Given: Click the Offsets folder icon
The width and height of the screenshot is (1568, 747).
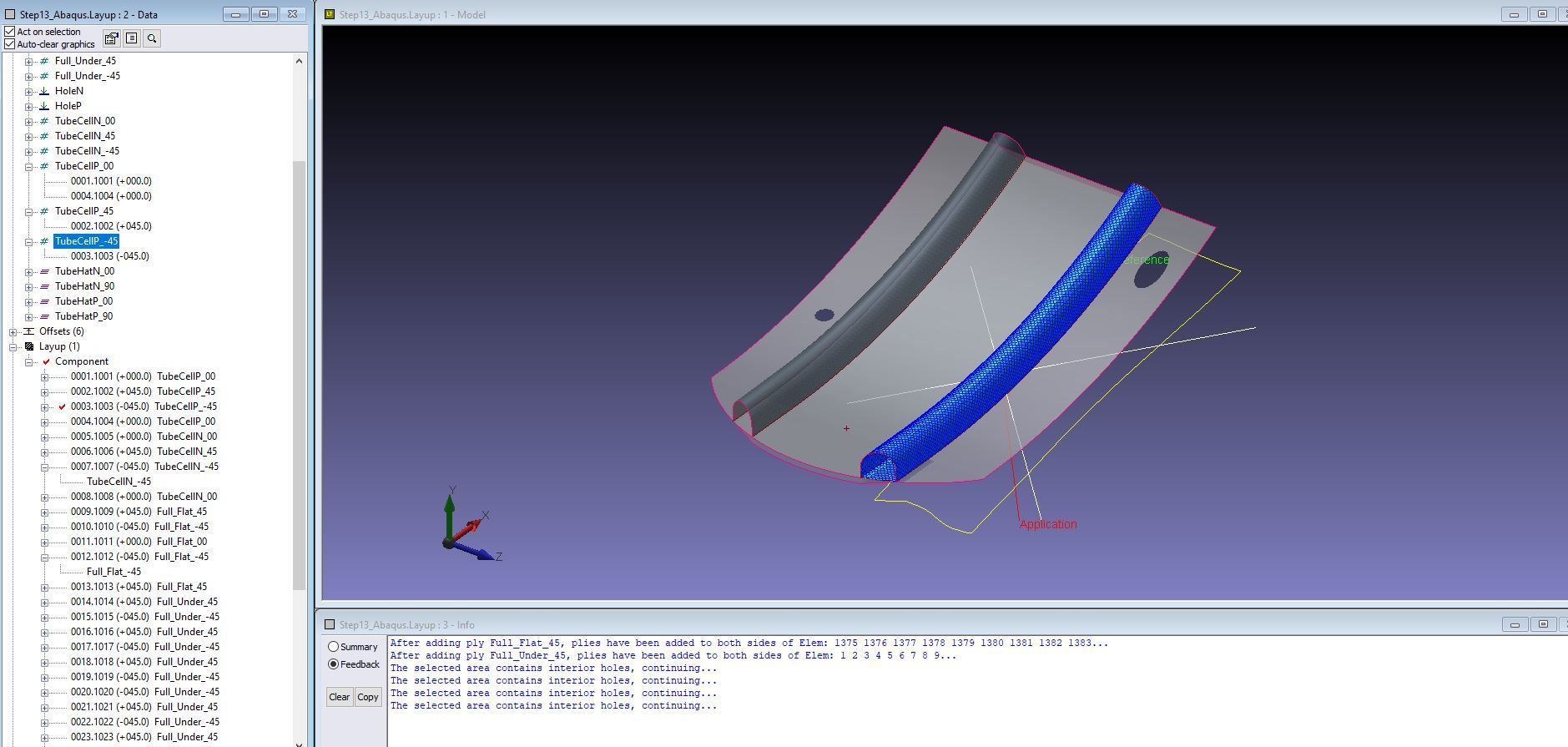Looking at the screenshot, I should pos(29,331).
